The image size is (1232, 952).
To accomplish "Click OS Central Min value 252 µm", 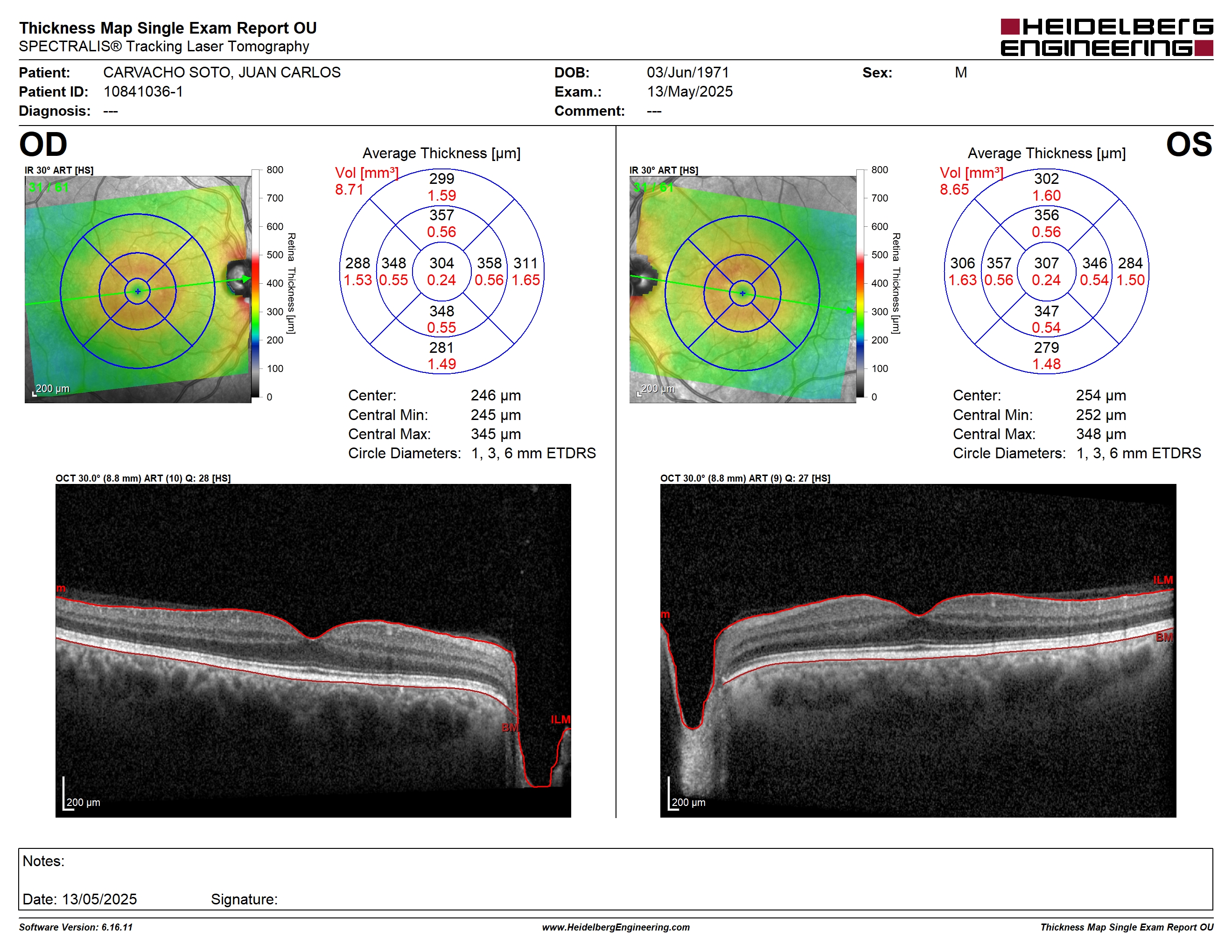I will pyautogui.click(x=1101, y=415).
